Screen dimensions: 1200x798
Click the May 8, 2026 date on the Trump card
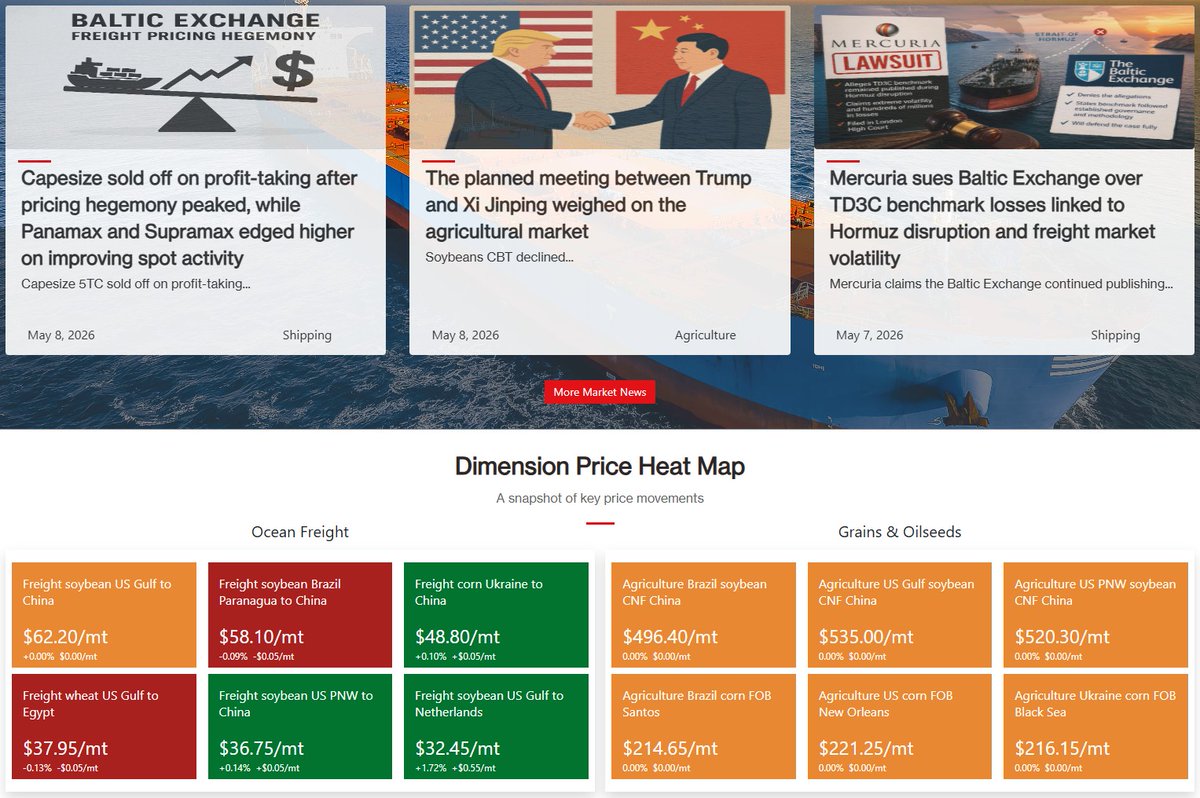[465, 335]
